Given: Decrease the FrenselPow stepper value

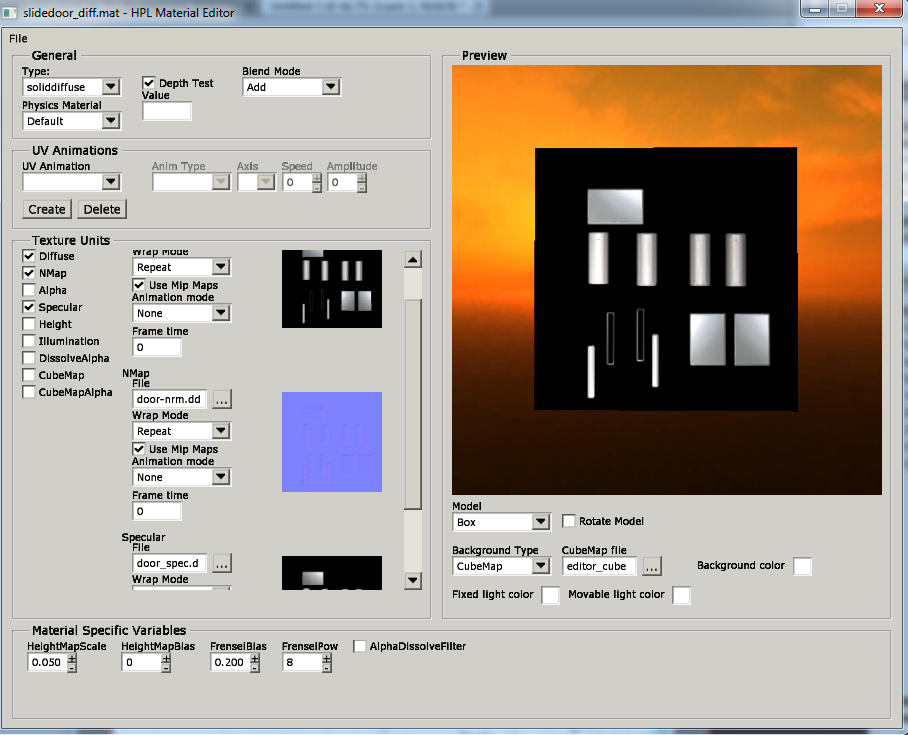Looking at the screenshot, I should (x=326, y=668).
